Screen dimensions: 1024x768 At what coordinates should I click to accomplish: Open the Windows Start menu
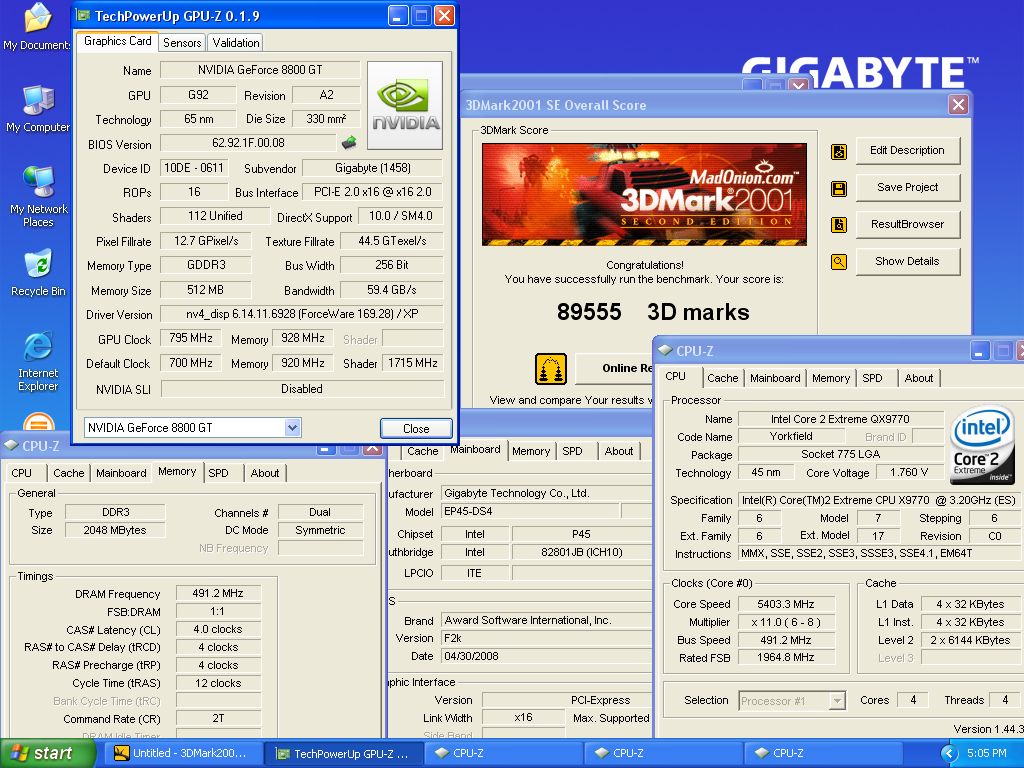(46, 754)
